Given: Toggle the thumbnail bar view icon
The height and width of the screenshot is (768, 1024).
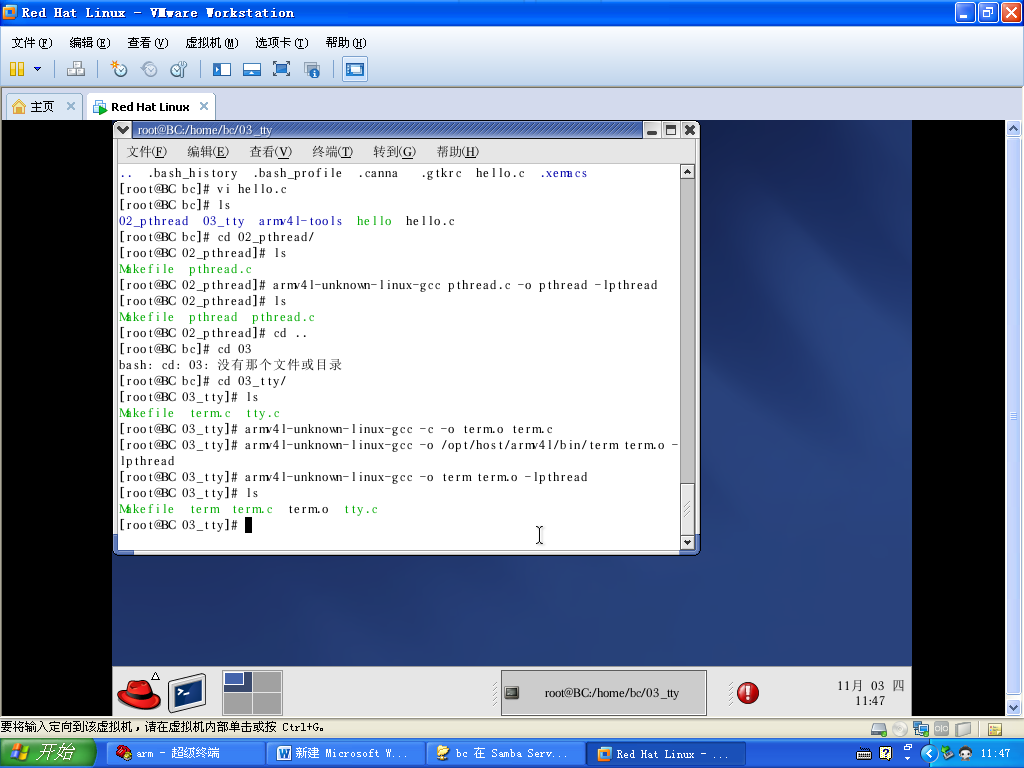Looking at the screenshot, I should 251,69.
